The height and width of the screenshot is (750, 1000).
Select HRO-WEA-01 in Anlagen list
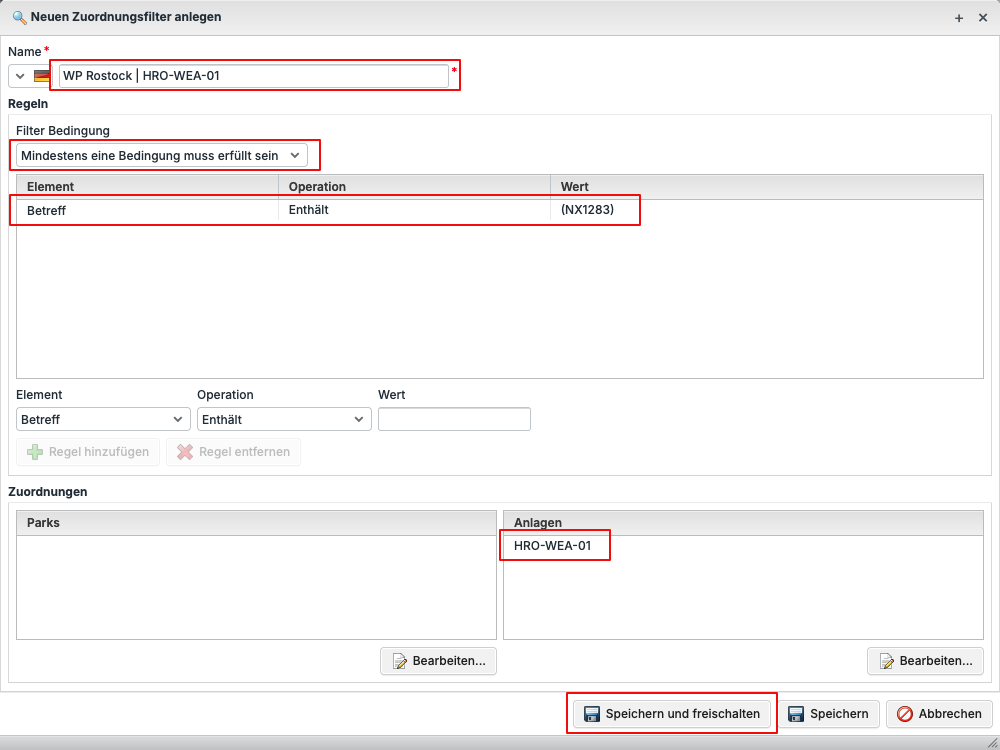coord(553,546)
